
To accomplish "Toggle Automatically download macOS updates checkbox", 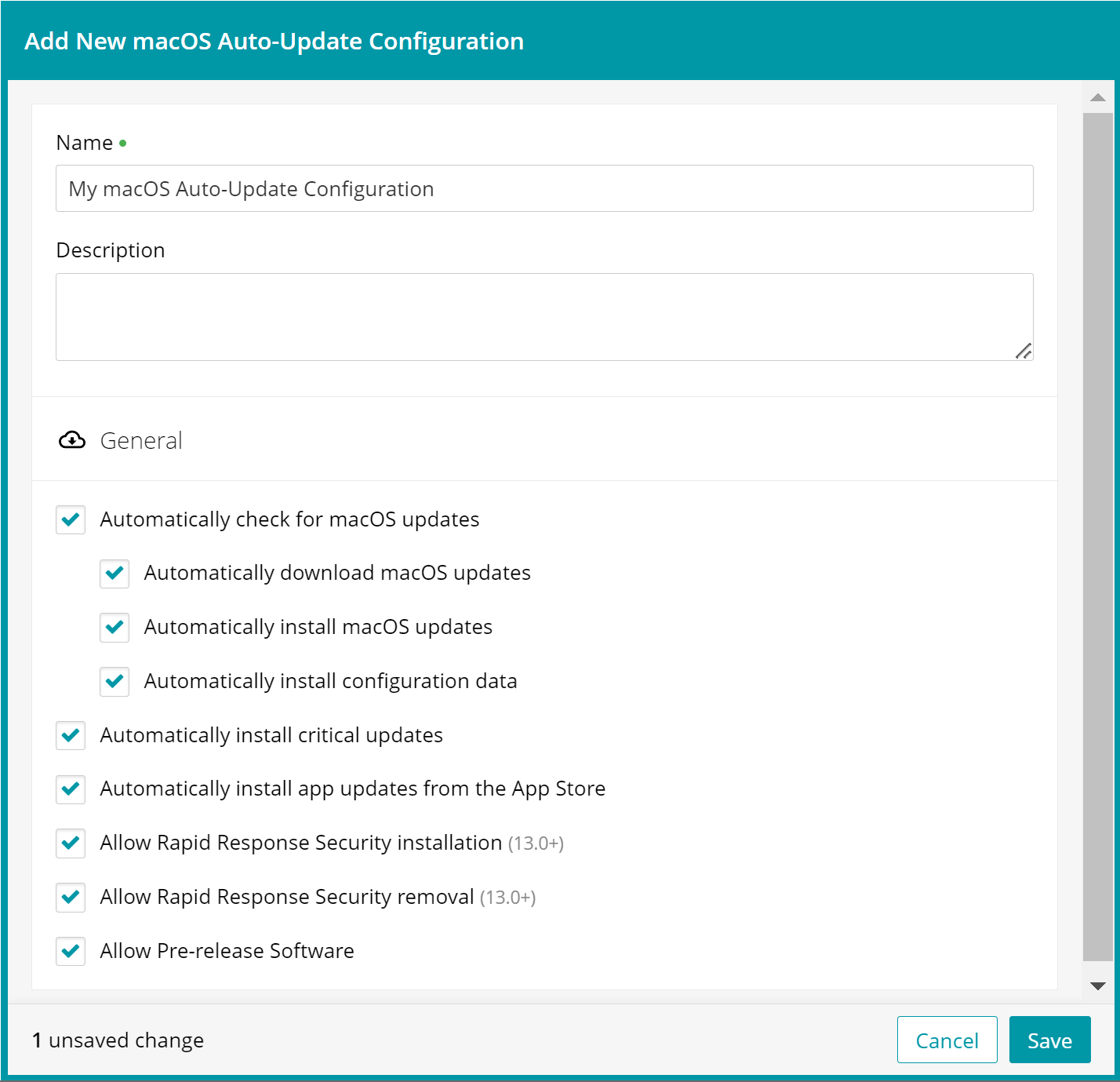I will (x=115, y=574).
